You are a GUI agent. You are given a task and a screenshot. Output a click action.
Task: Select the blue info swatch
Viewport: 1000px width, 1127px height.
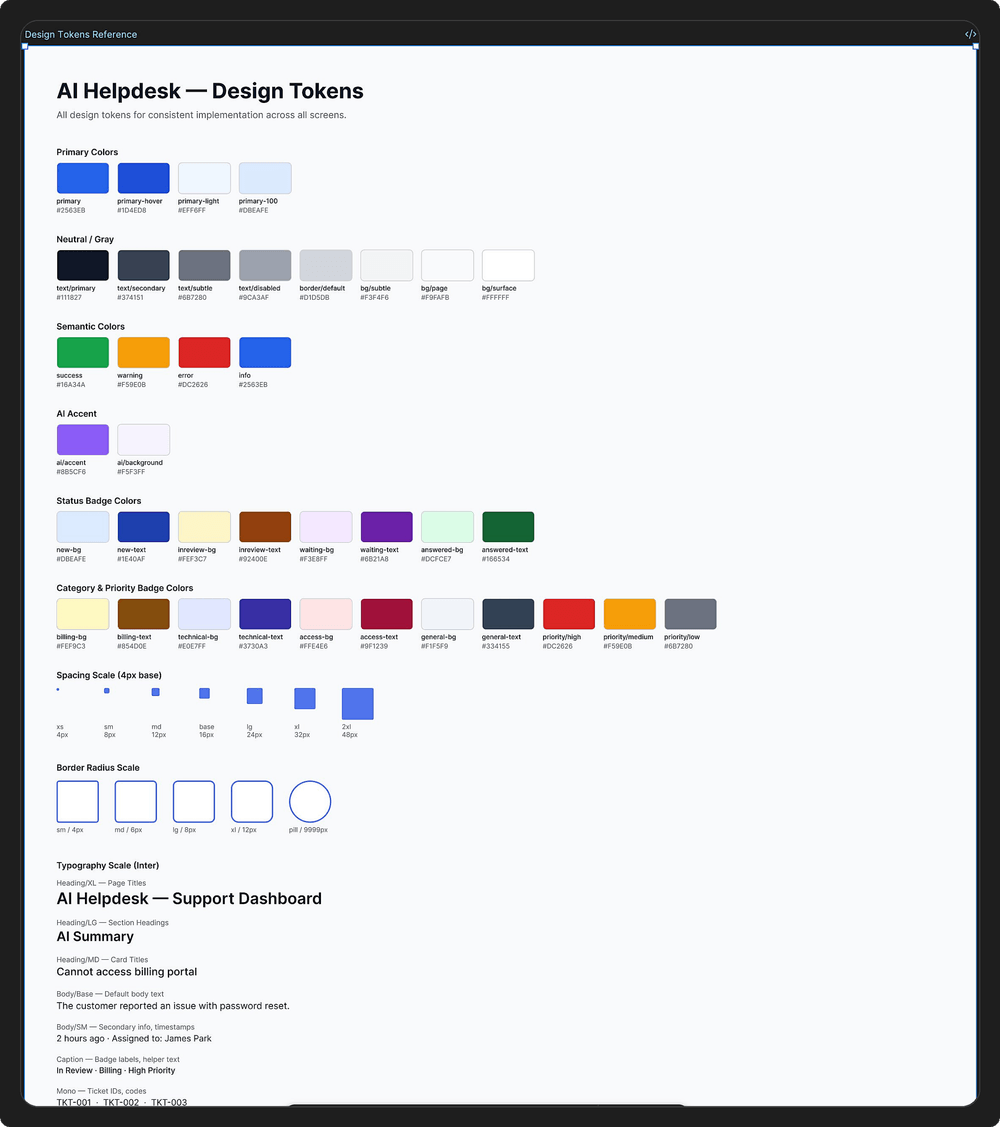(x=265, y=352)
